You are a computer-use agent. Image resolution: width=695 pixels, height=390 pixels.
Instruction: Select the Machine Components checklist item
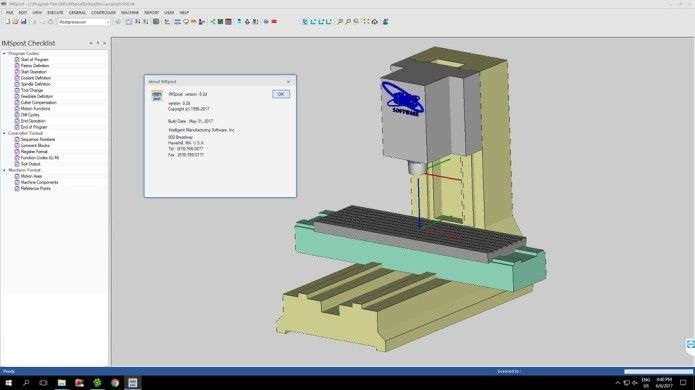(39, 182)
